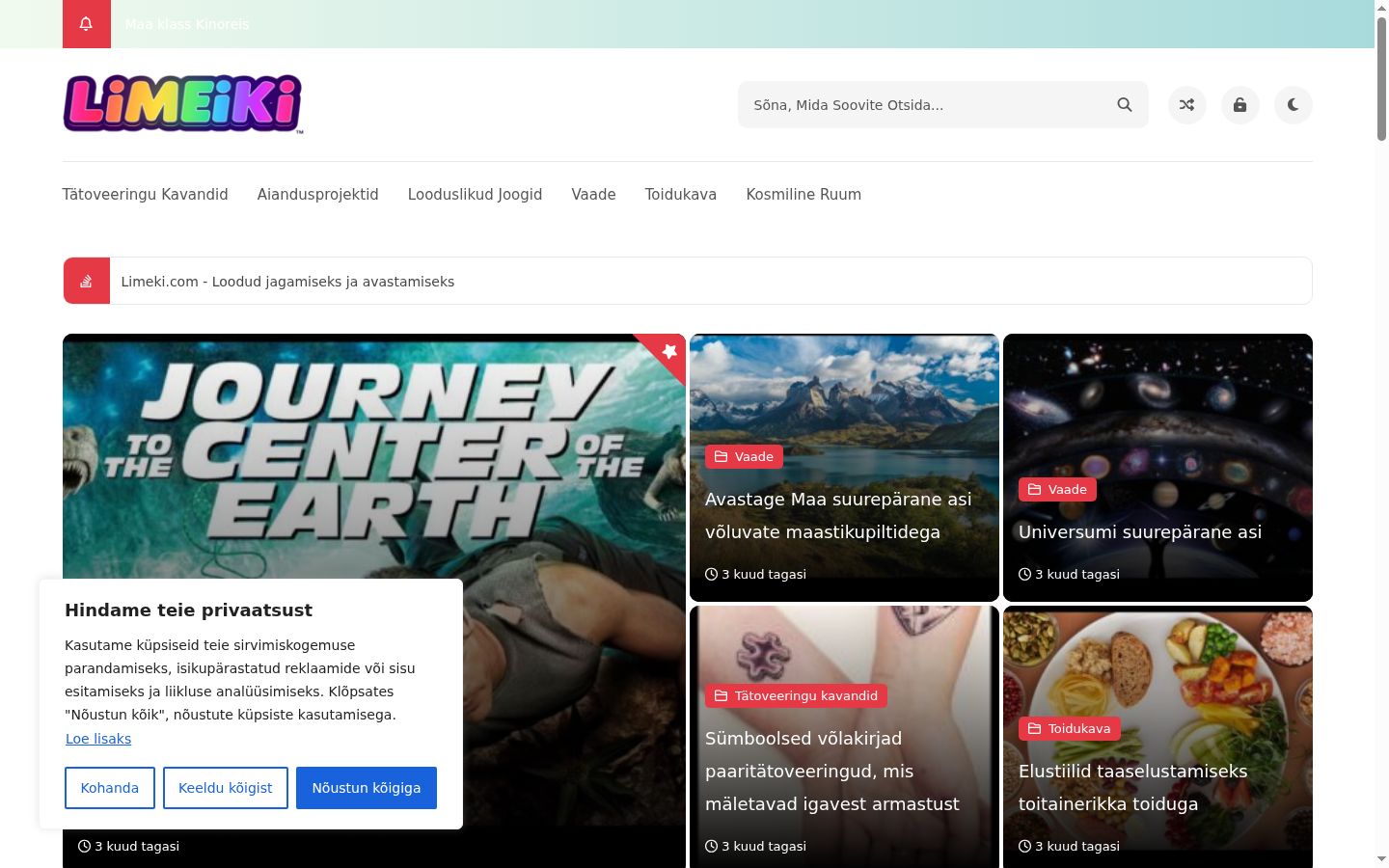Click the notification bell icon
The width and height of the screenshot is (1389, 868).
coord(86,24)
